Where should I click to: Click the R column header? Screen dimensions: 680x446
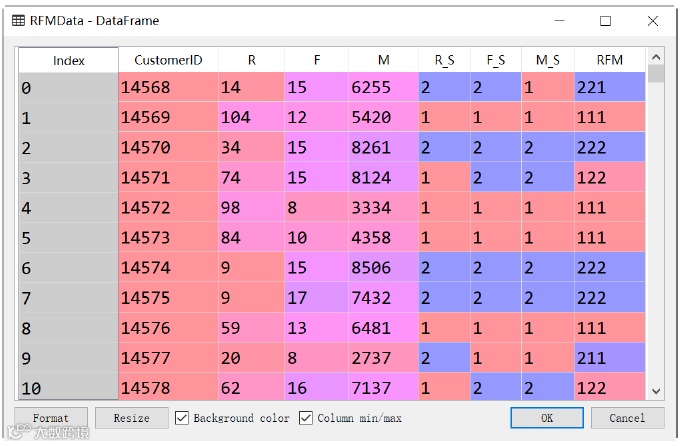[x=252, y=60]
